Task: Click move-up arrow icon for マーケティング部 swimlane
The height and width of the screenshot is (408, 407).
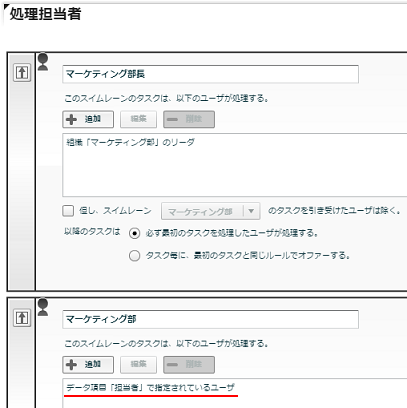Action: pyautogui.click(x=22, y=318)
